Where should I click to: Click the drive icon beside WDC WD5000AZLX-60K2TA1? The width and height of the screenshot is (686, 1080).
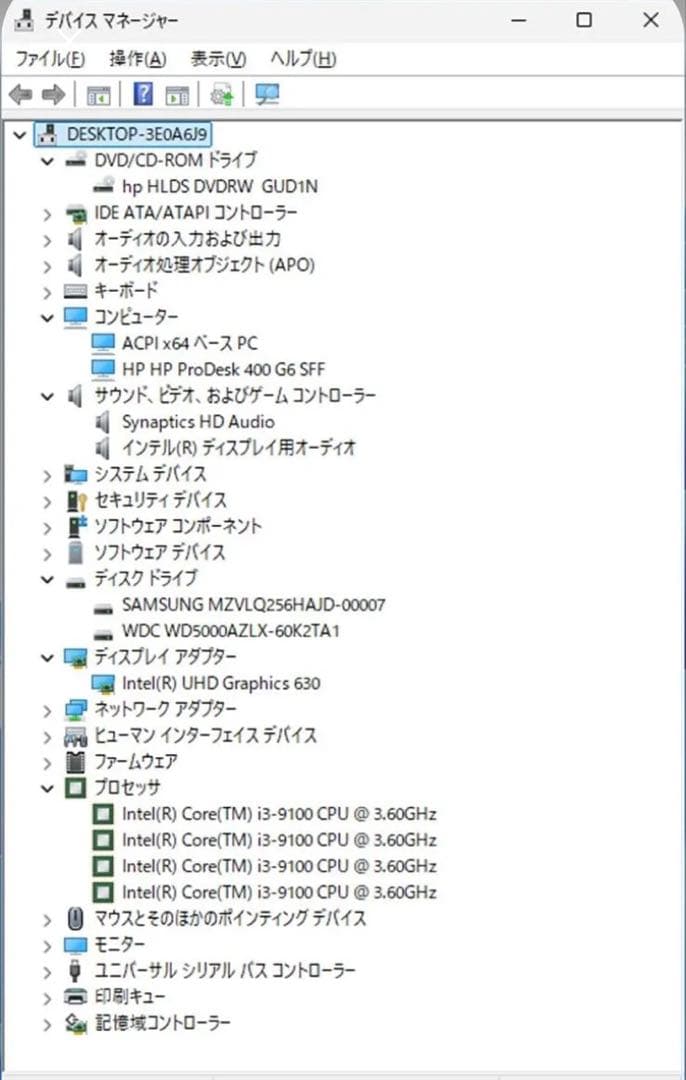pyautogui.click(x=103, y=634)
